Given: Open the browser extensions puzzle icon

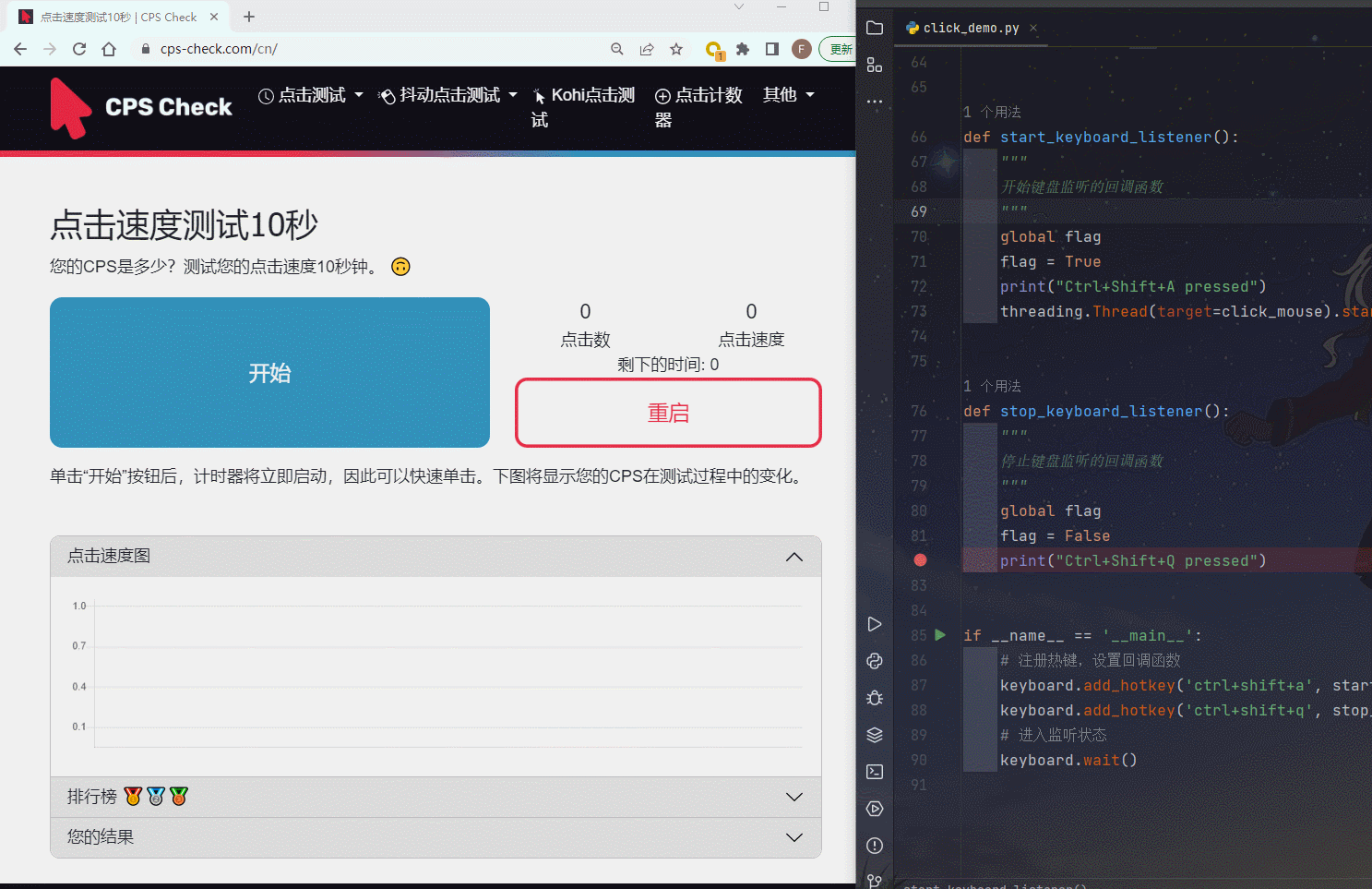Looking at the screenshot, I should point(745,49).
